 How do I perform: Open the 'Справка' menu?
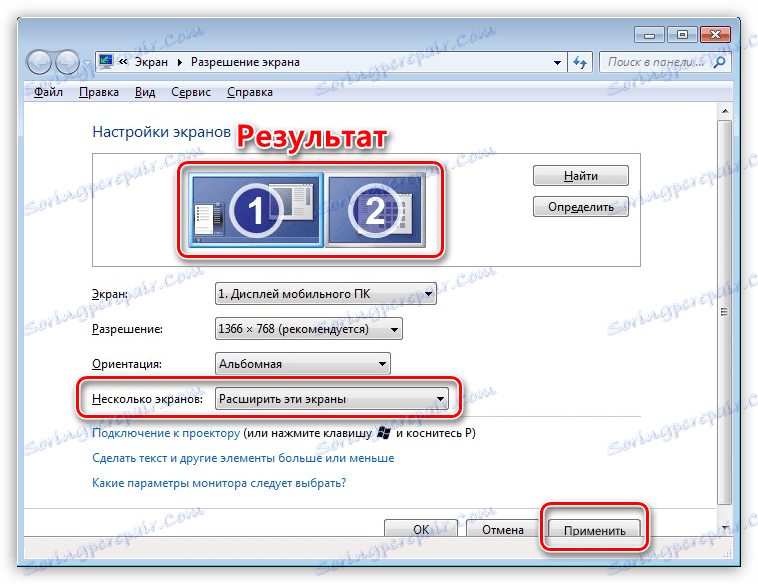[x=249, y=92]
